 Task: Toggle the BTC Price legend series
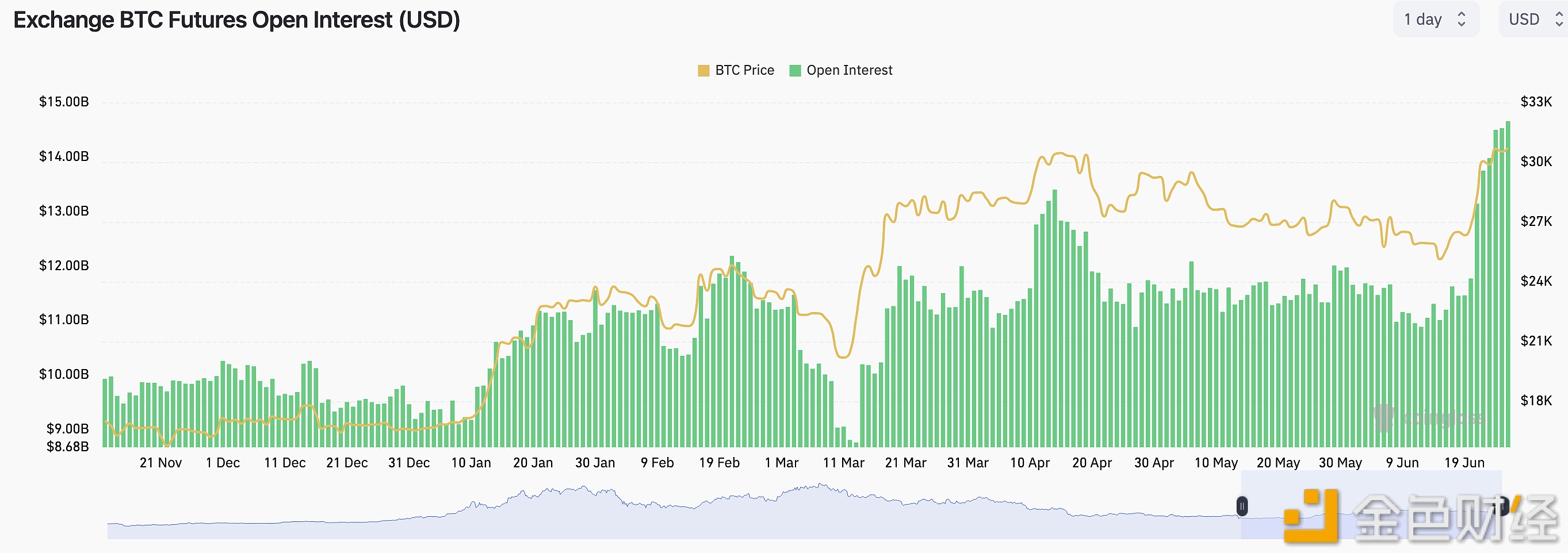[x=736, y=71]
